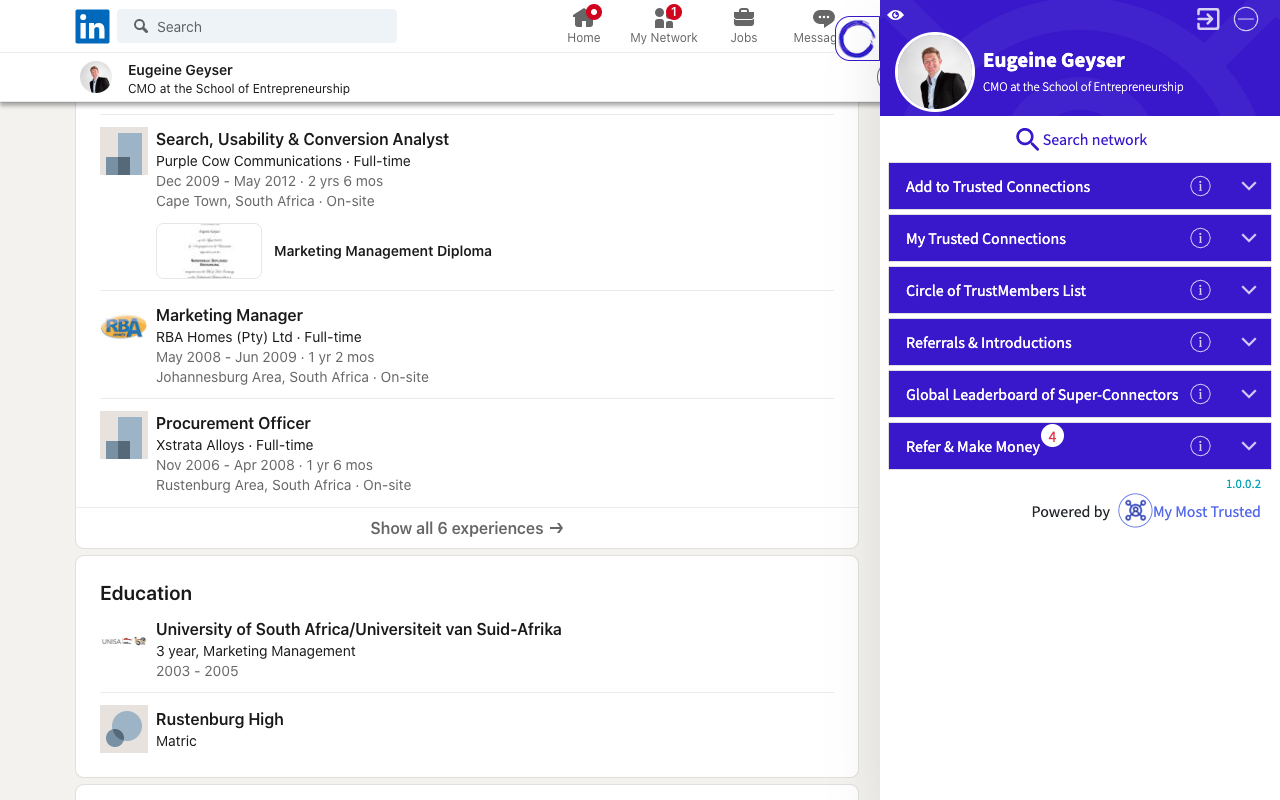1280x800 pixels.
Task: Open the Marketing Management Diploma thumbnail
Action: point(209,251)
